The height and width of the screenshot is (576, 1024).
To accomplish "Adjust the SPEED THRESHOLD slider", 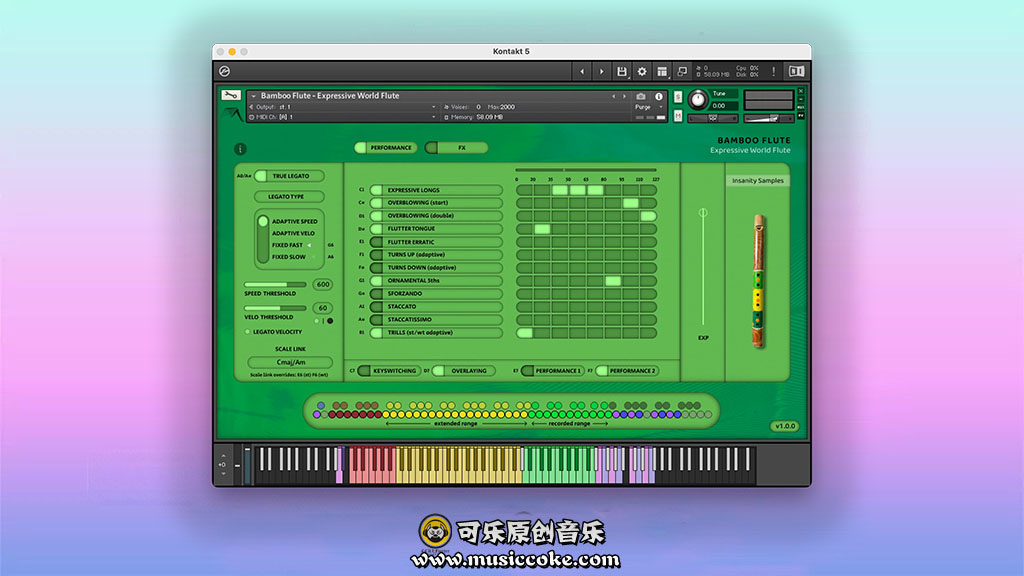I will coord(275,285).
